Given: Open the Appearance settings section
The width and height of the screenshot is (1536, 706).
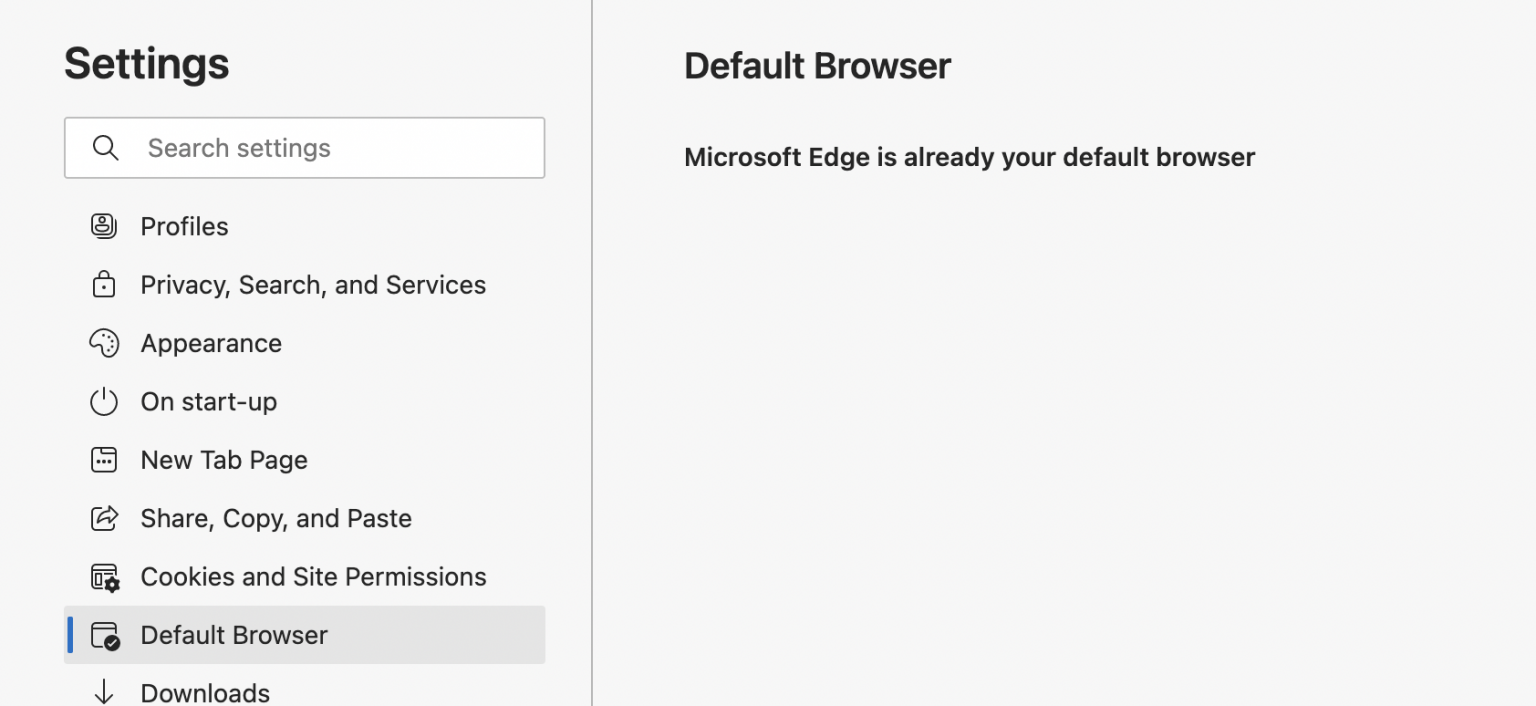Looking at the screenshot, I should point(211,343).
